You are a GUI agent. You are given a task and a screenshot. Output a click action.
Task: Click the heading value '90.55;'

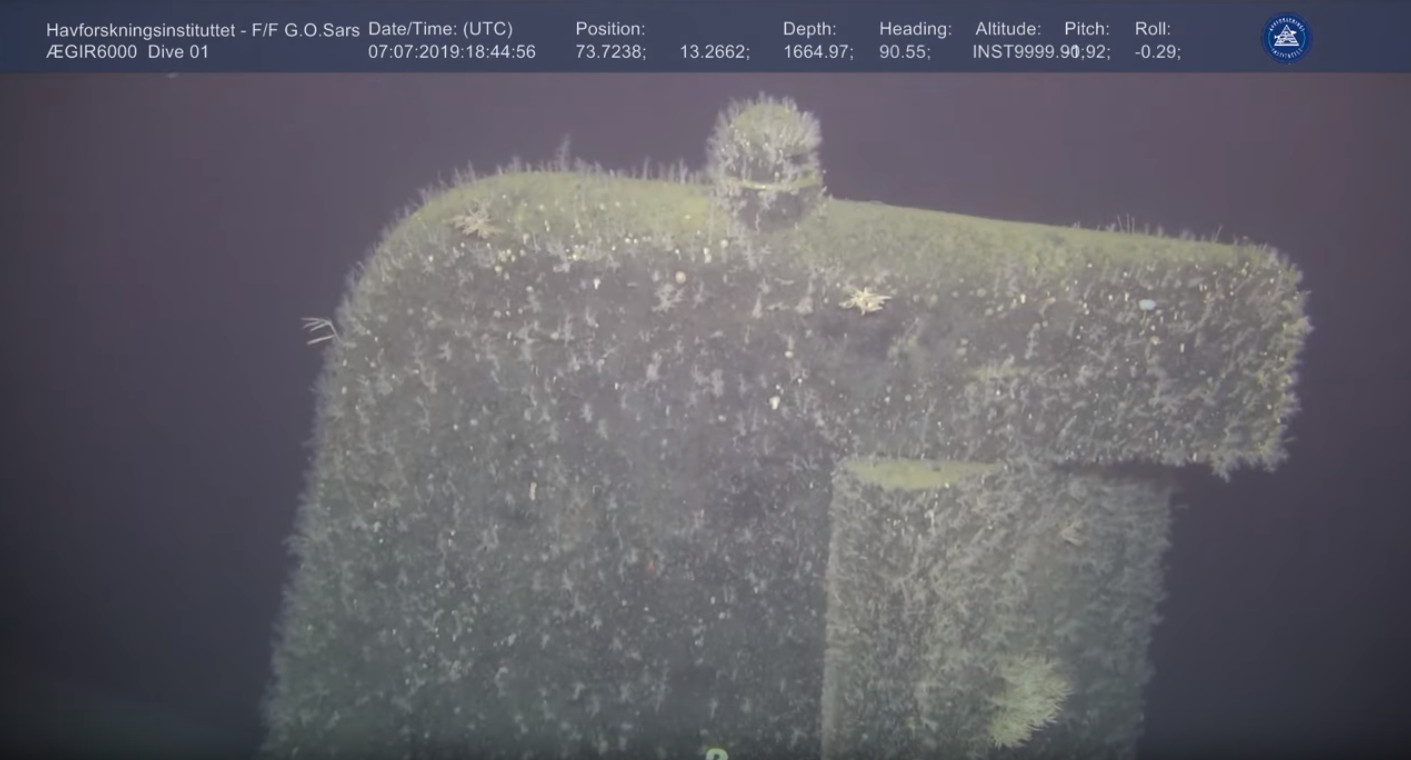905,52
